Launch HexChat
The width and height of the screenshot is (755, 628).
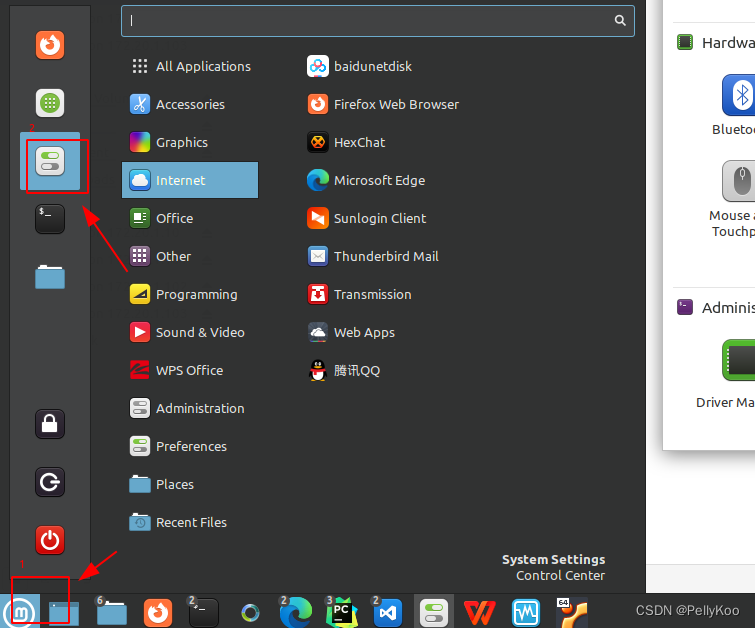coord(346,142)
